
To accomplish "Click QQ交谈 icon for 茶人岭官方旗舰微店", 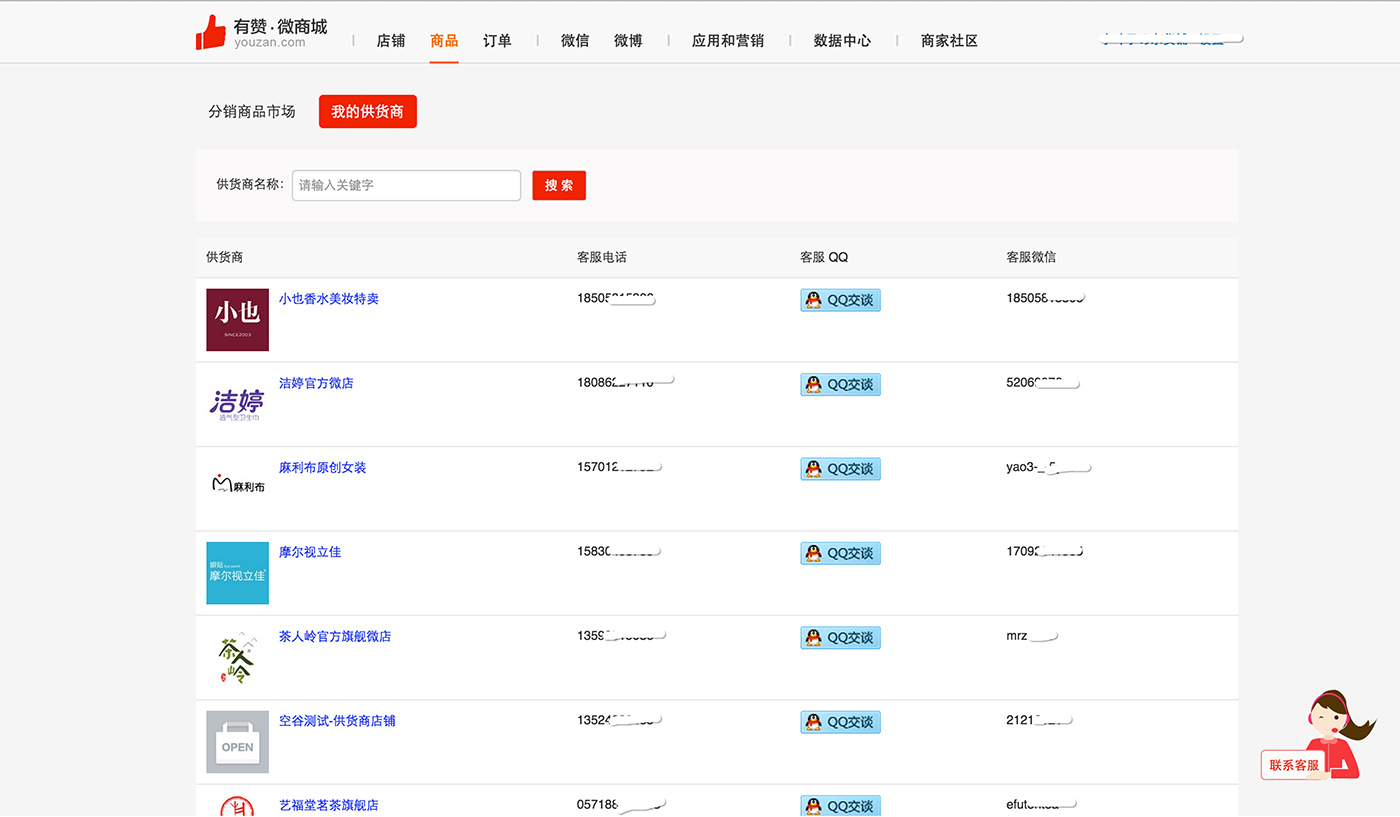I will (840, 637).
